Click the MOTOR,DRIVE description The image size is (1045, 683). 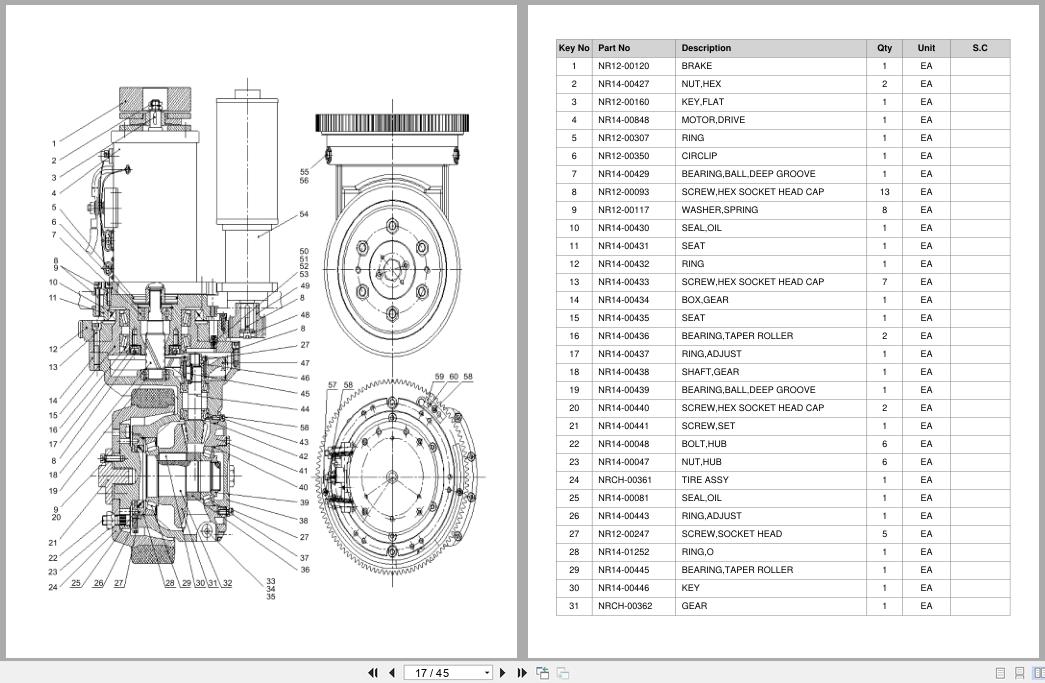coord(713,120)
